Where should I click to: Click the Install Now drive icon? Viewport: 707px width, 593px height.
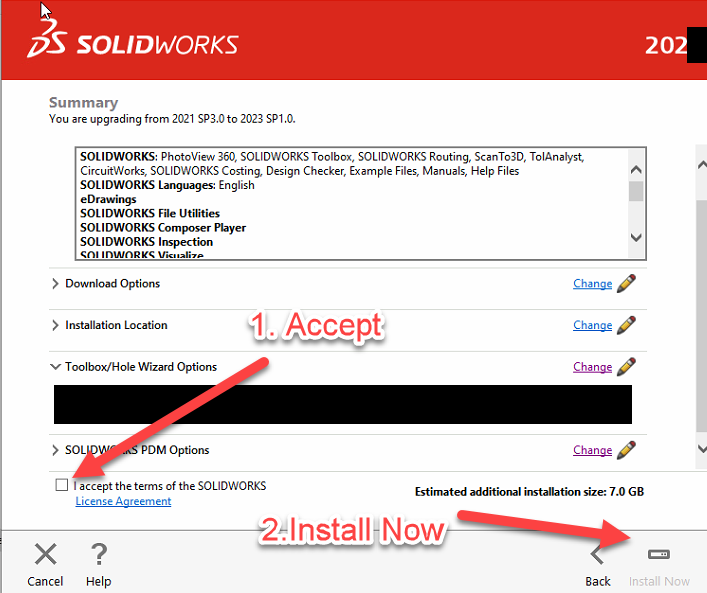click(659, 554)
